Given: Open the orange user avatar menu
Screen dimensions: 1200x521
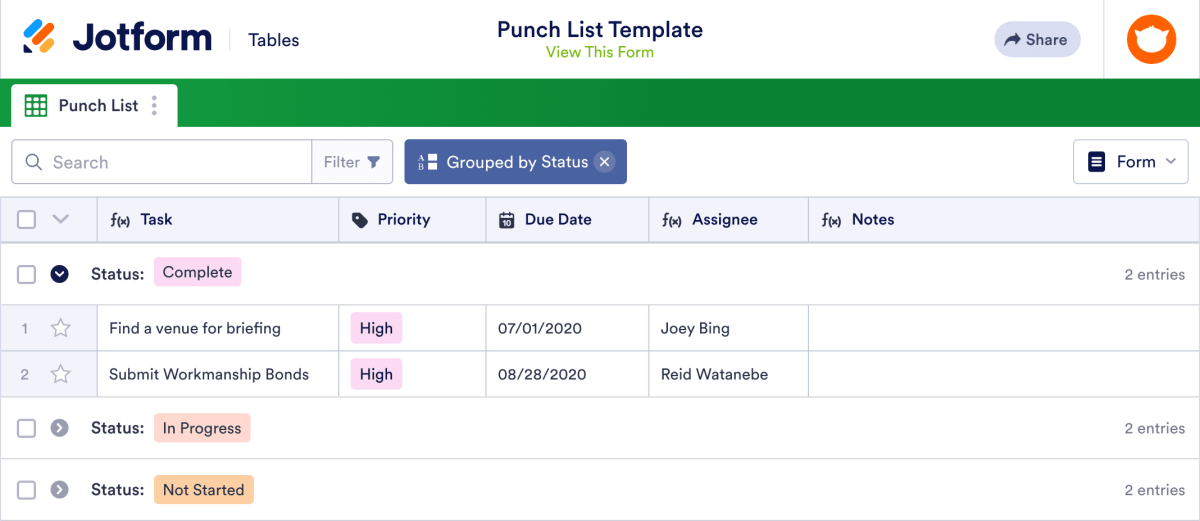Looking at the screenshot, I should coord(1151,39).
